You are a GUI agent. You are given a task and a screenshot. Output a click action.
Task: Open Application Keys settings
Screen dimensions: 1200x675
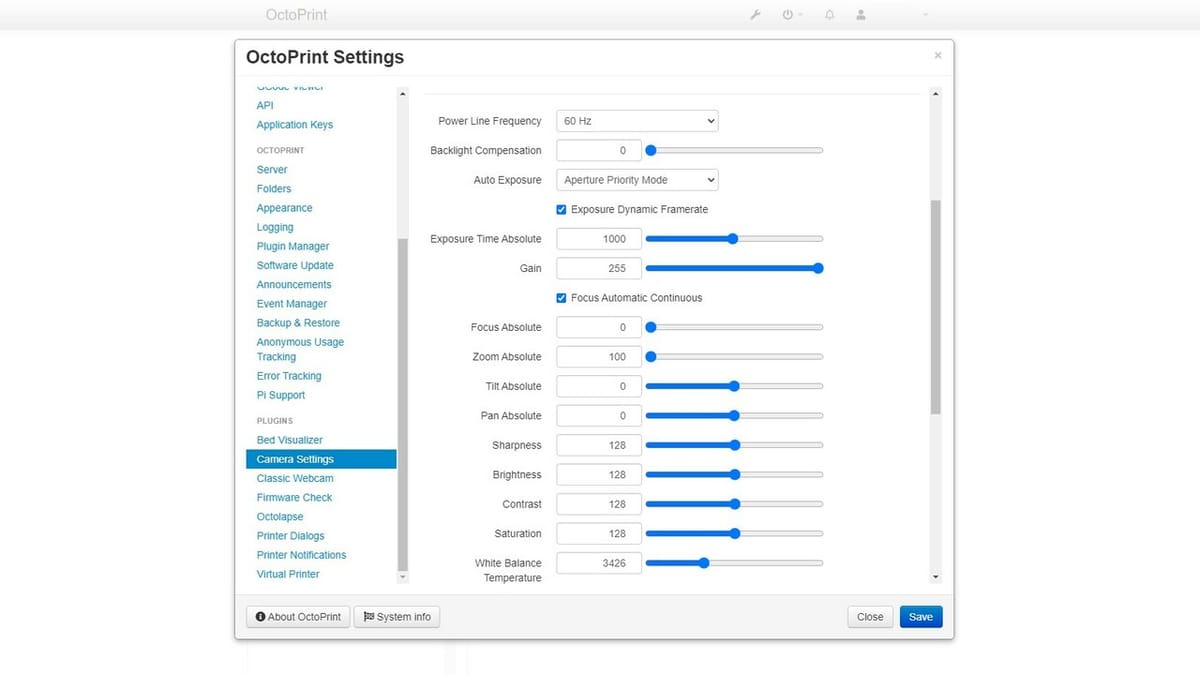[x=295, y=125]
